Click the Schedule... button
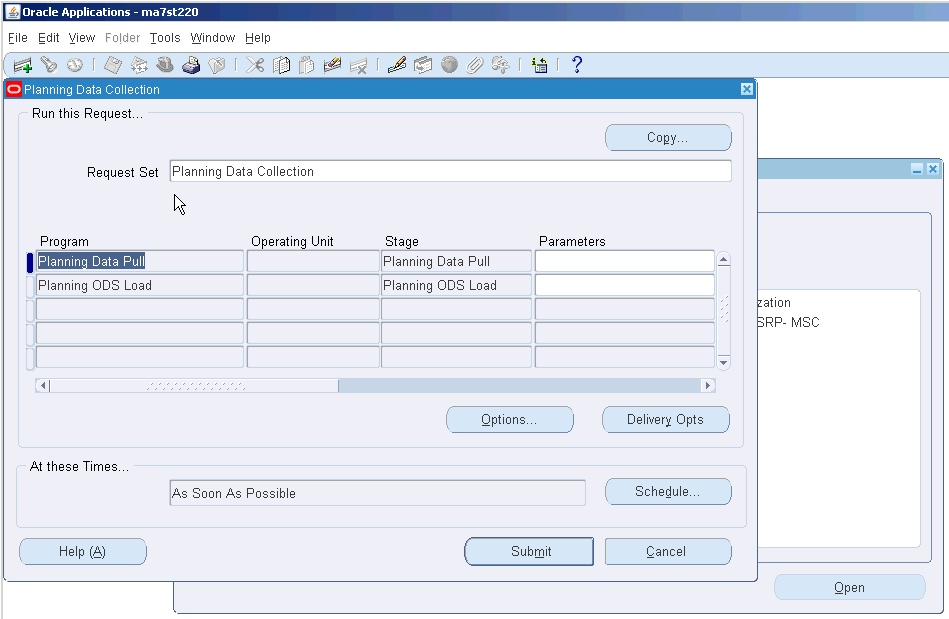This screenshot has width=949, height=619. click(668, 491)
